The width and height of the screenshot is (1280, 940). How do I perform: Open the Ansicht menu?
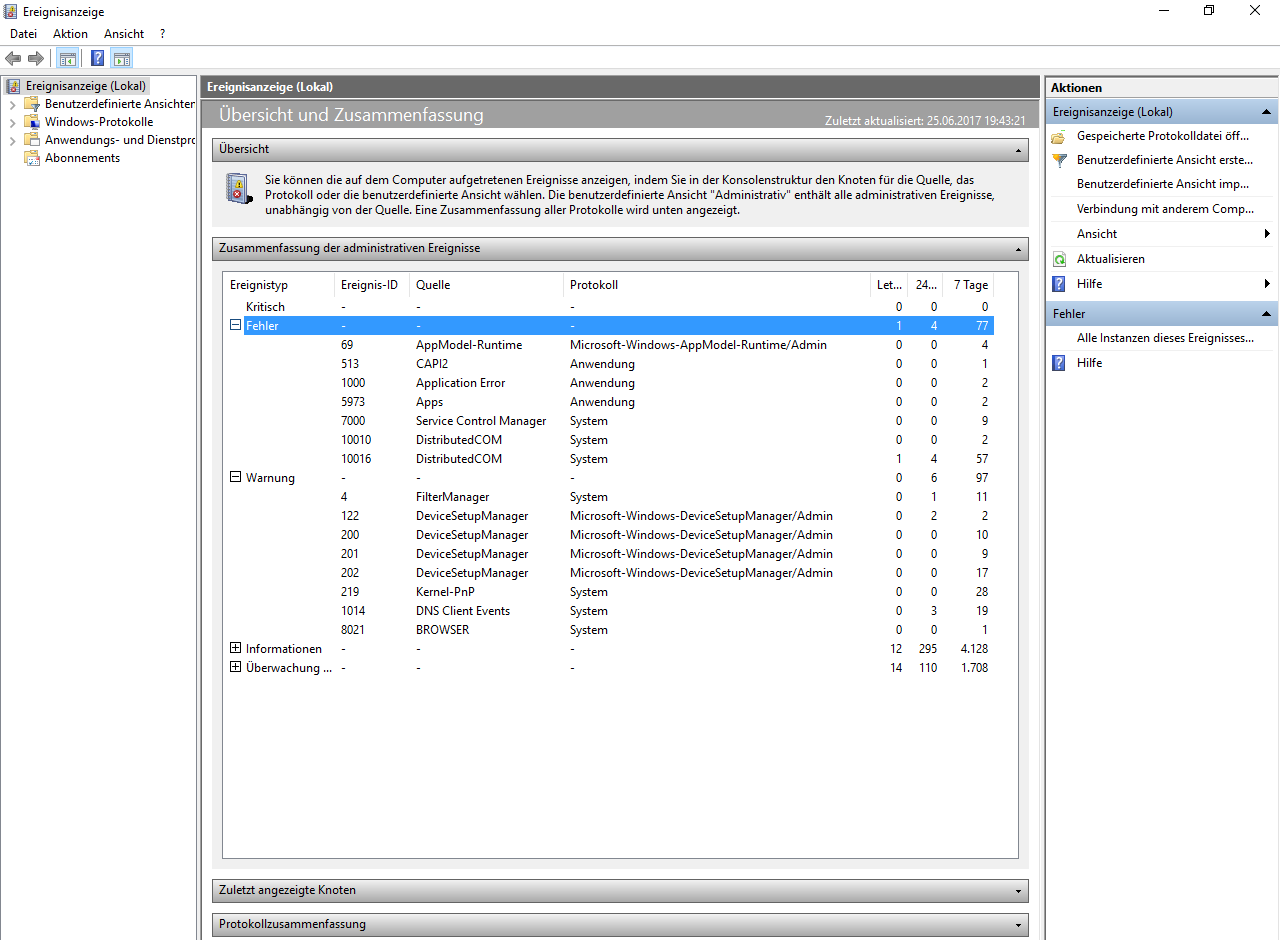pyautogui.click(x=124, y=34)
